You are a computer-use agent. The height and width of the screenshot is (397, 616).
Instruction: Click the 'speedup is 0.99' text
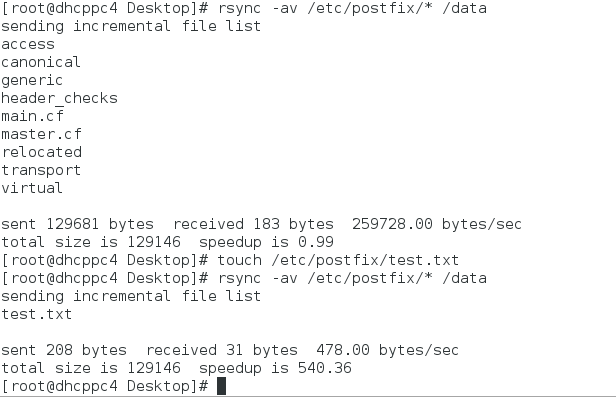[266, 242]
